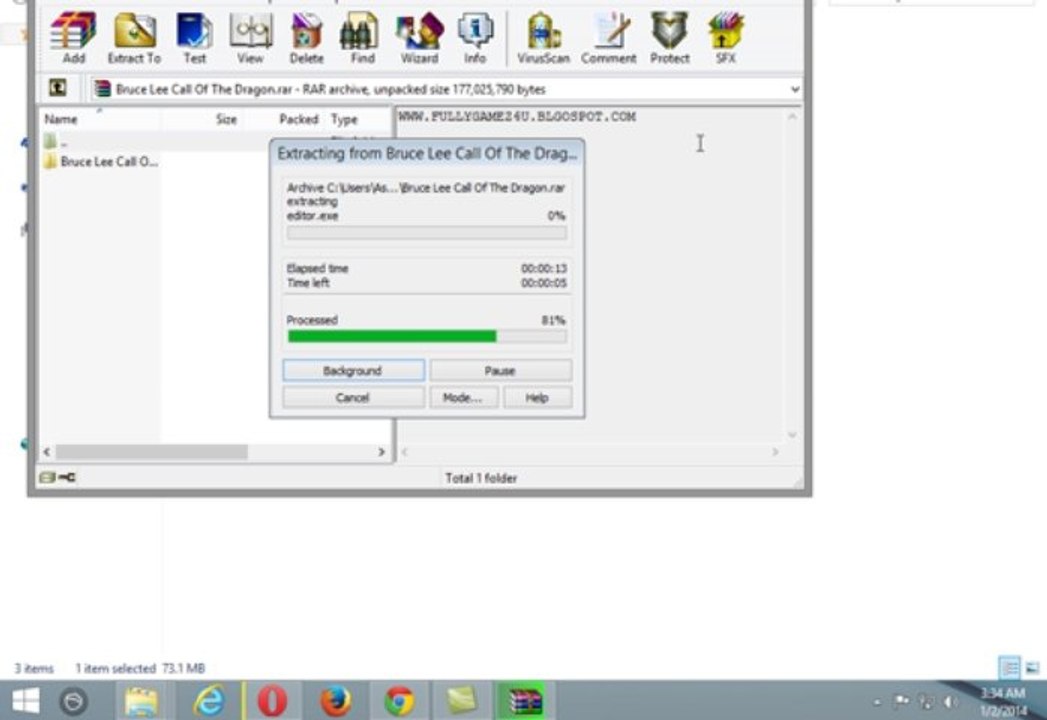Click the Delete toolbar icon
Viewport: 1047px width, 720px height.
[306, 38]
